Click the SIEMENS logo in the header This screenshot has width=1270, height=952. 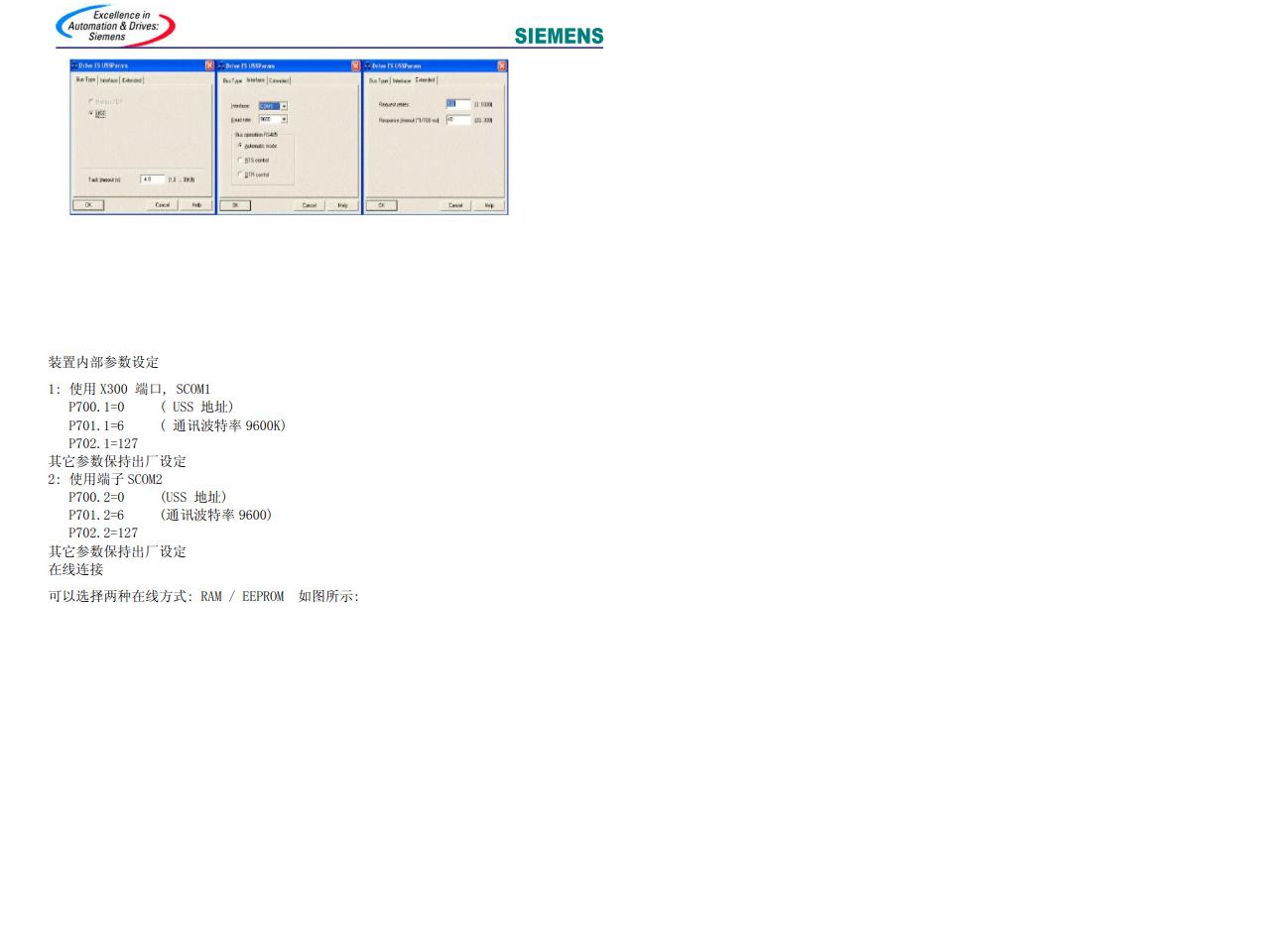click(559, 36)
